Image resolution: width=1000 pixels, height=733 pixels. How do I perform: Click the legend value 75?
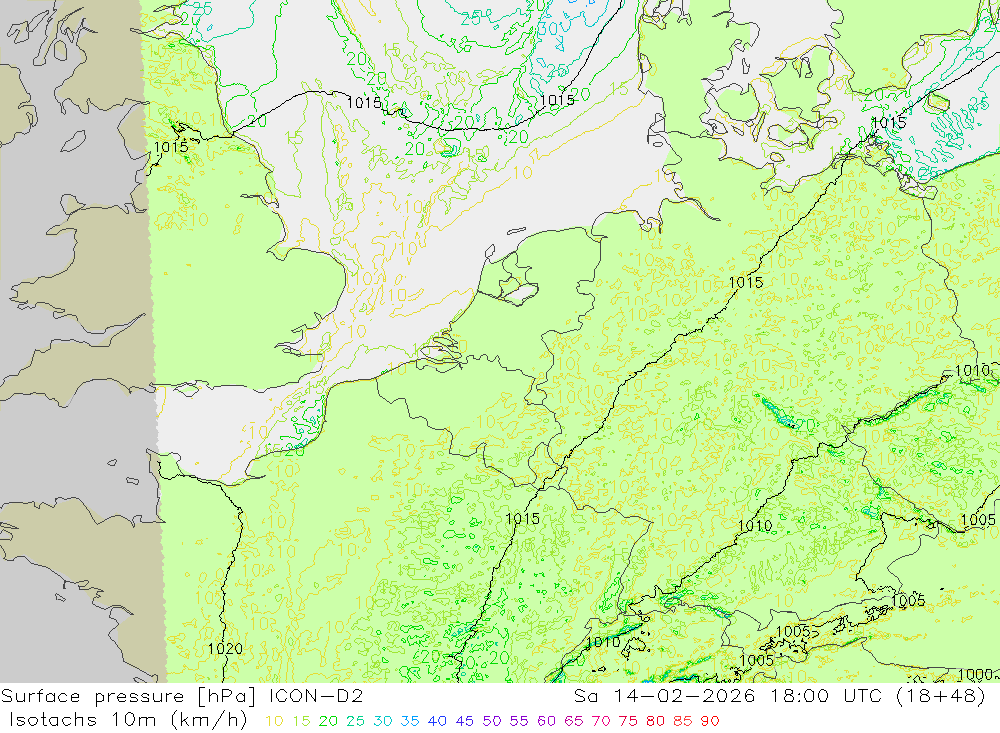[628, 722]
